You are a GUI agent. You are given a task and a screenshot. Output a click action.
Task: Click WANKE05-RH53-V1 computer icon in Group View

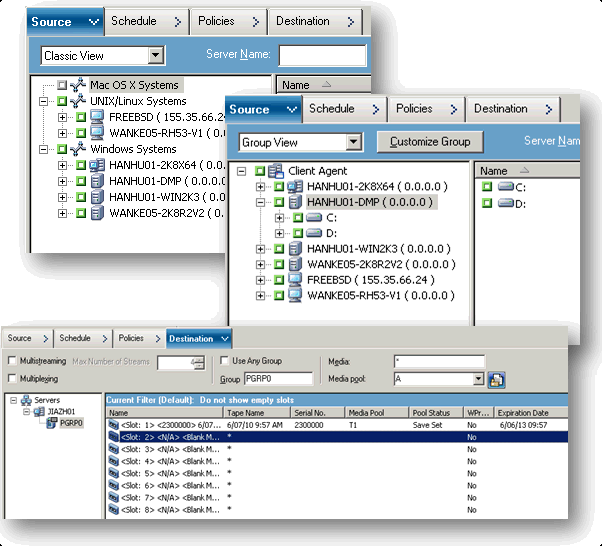(295, 295)
